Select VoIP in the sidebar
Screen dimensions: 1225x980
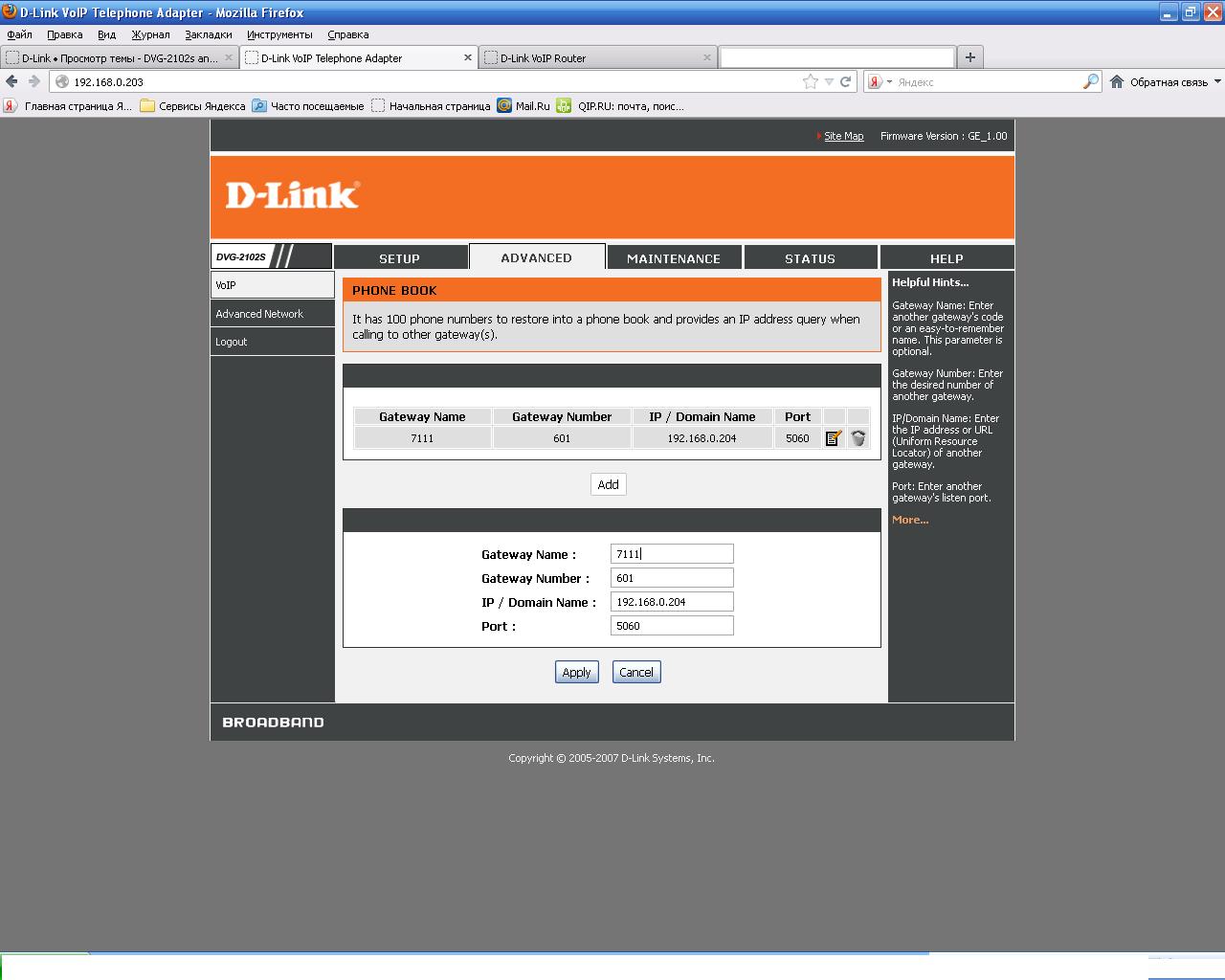coord(273,285)
